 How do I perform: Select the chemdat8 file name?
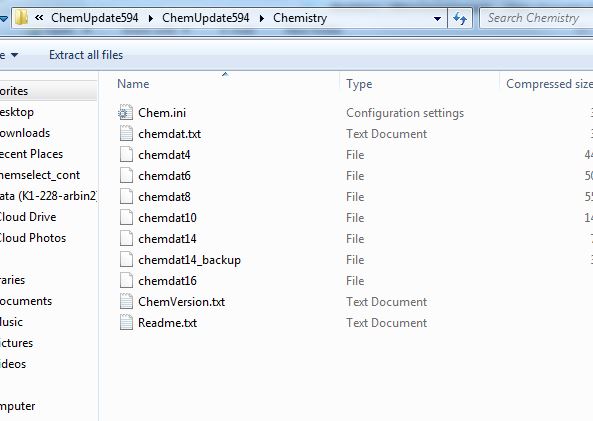(x=164, y=197)
